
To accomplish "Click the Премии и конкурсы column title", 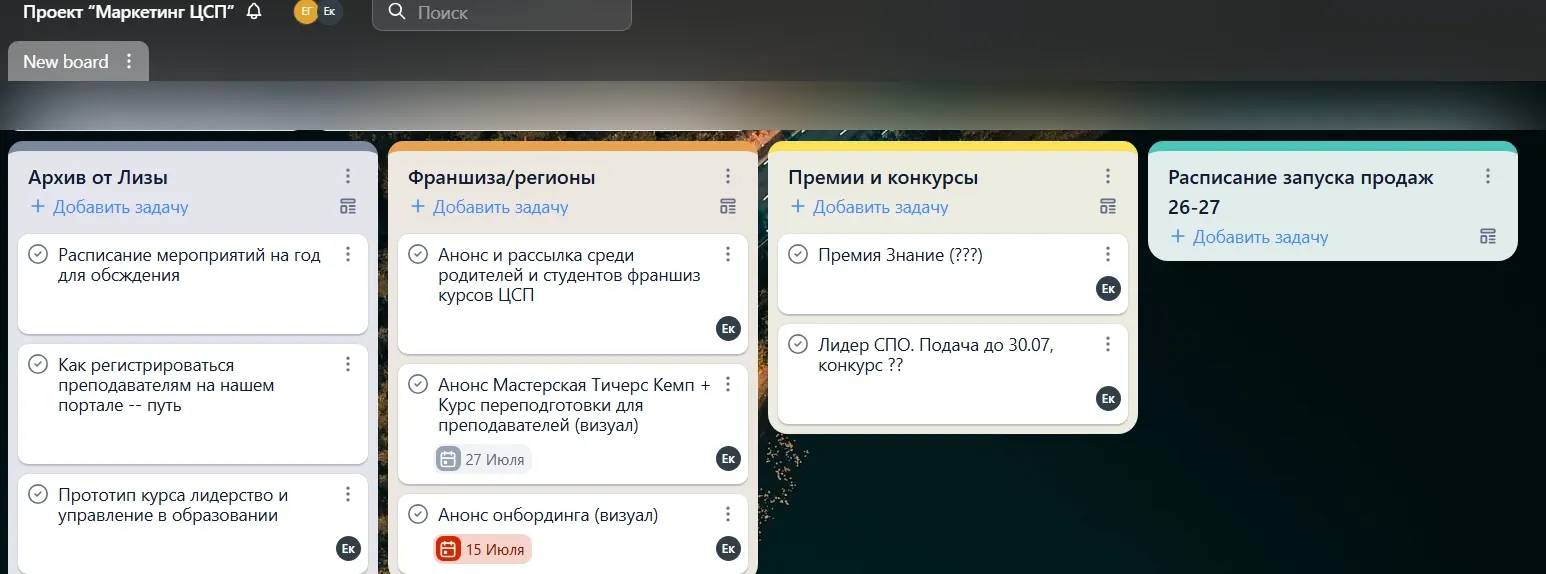I will coord(883,177).
